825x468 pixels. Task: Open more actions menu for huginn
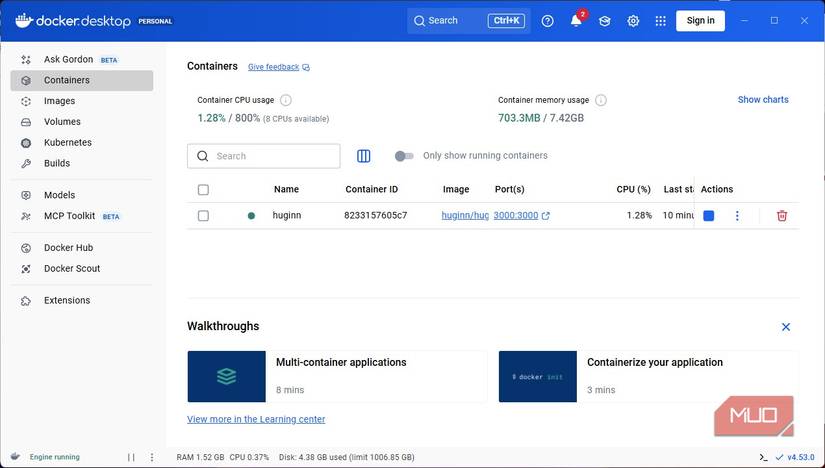pyautogui.click(x=737, y=215)
